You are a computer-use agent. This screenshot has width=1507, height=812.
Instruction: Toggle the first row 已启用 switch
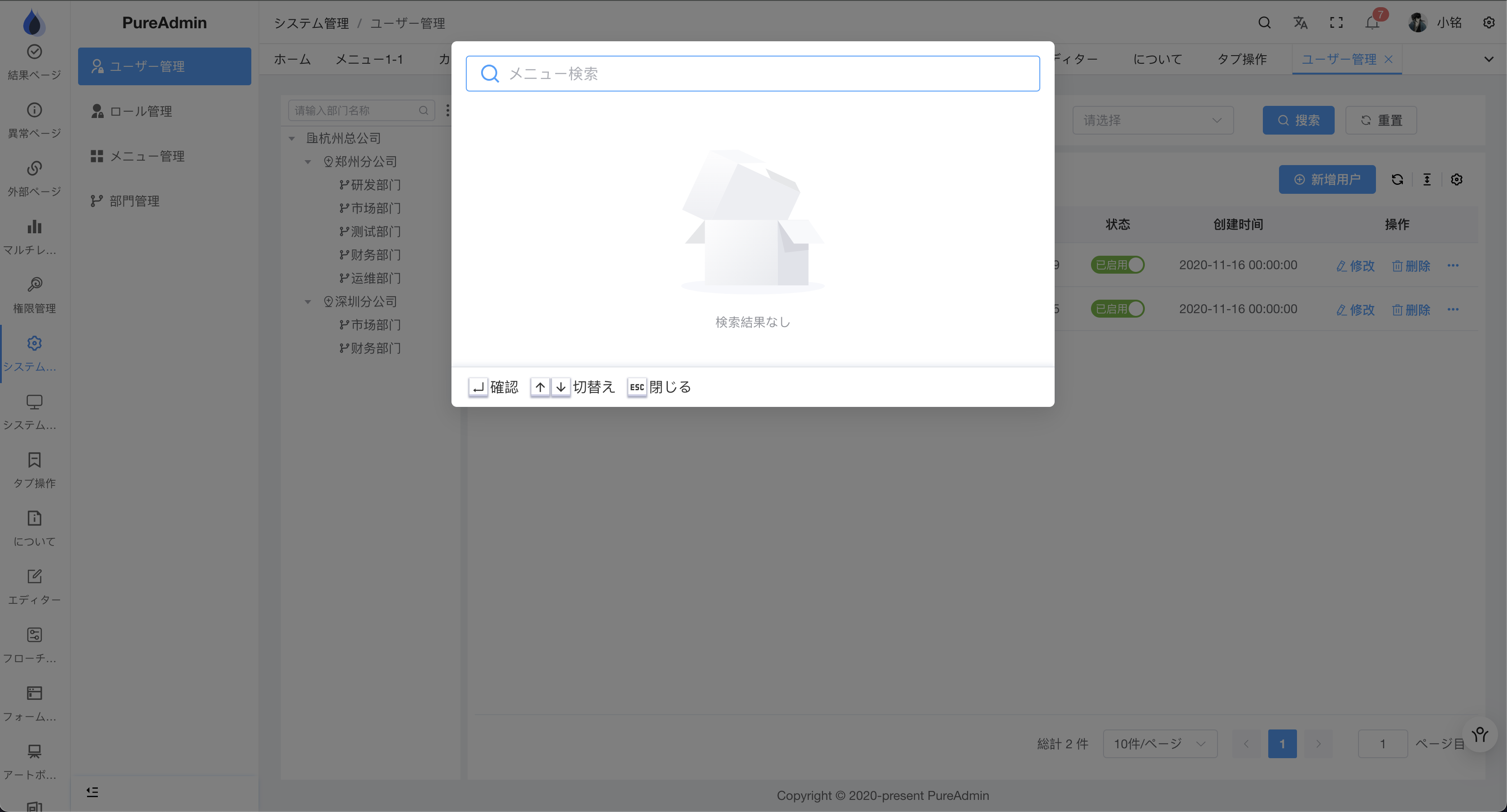coord(1117,265)
